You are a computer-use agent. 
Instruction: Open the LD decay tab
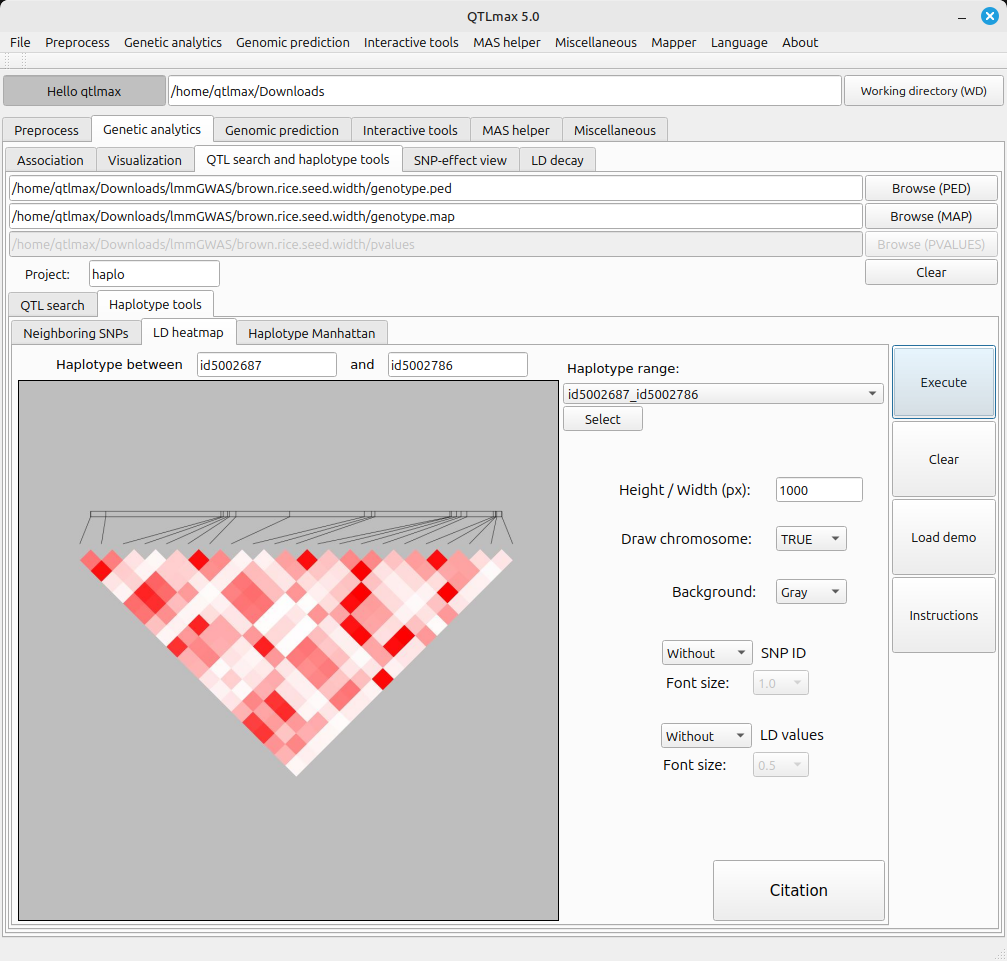point(557,160)
